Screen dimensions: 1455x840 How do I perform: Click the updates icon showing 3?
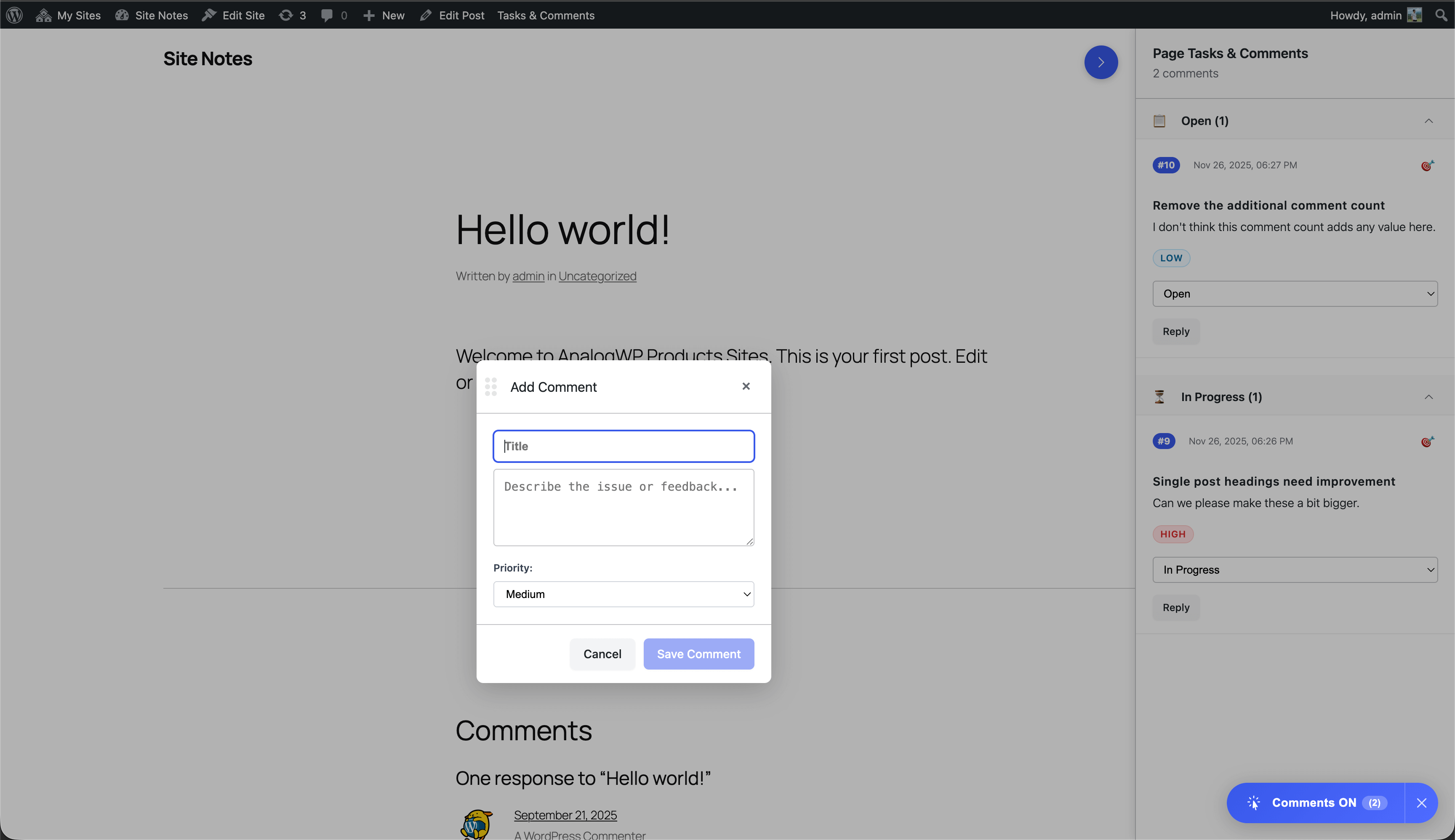[x=292, y=15]
